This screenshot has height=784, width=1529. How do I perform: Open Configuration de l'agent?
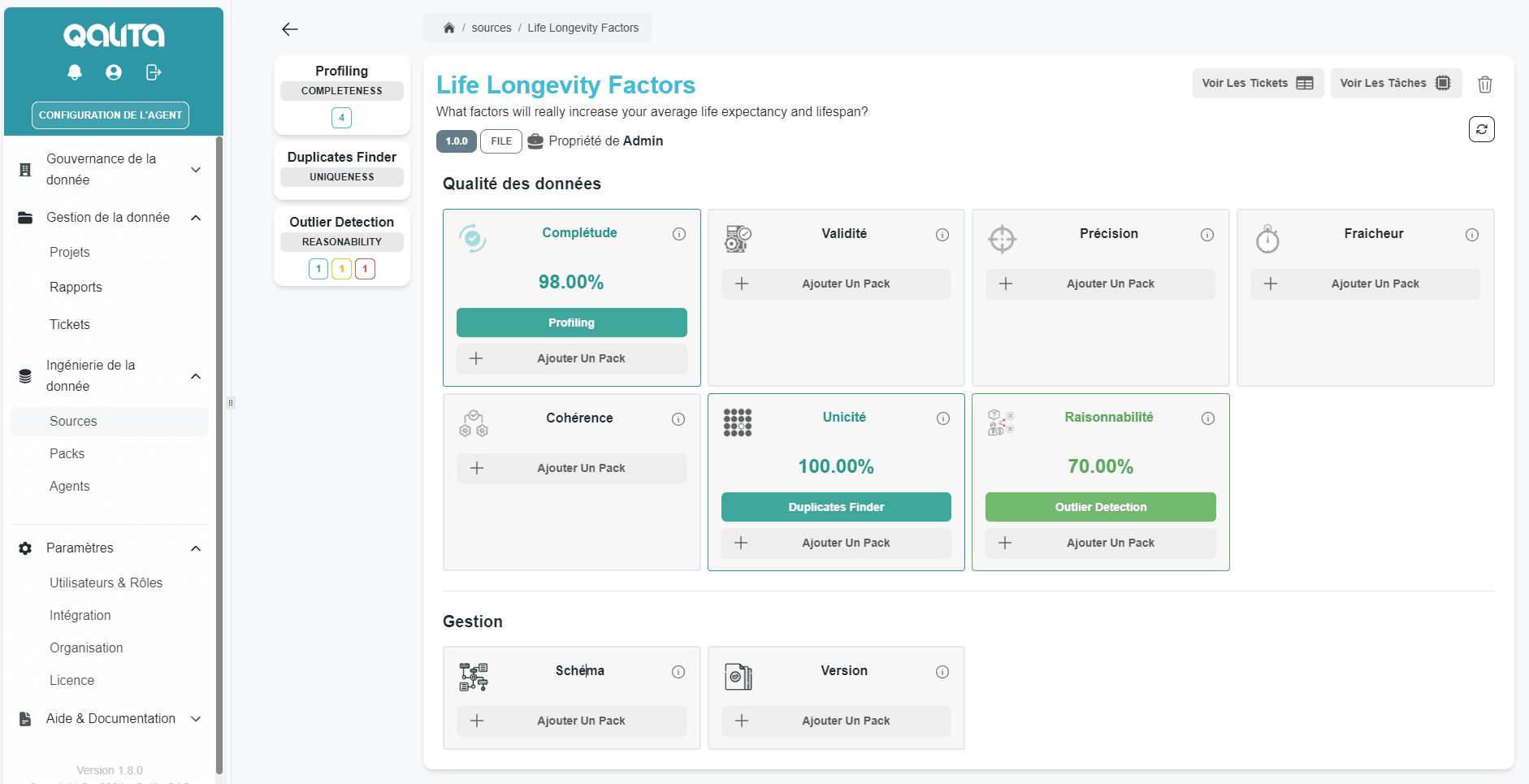pyautogui.click(x=110, y=115)
